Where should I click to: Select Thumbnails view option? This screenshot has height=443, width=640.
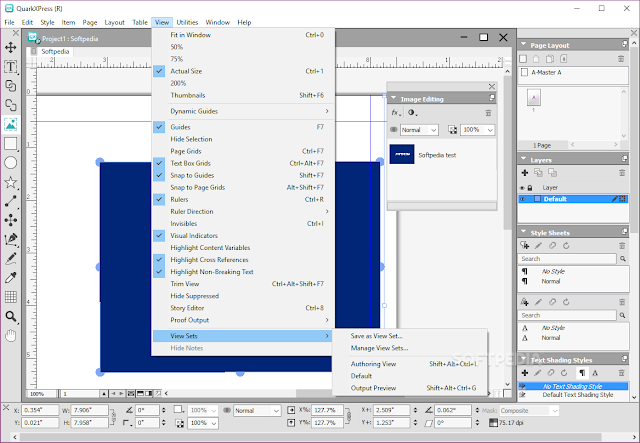pyautogui.click(x=243, y=95)
